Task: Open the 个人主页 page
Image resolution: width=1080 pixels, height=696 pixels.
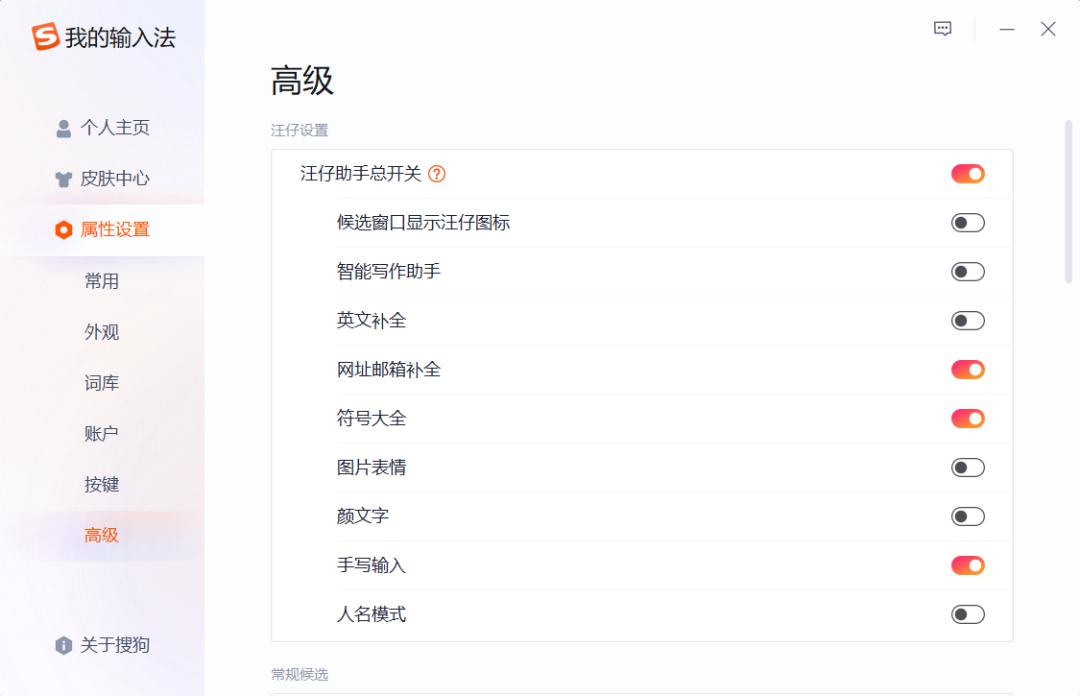Action: coord(113,128)
